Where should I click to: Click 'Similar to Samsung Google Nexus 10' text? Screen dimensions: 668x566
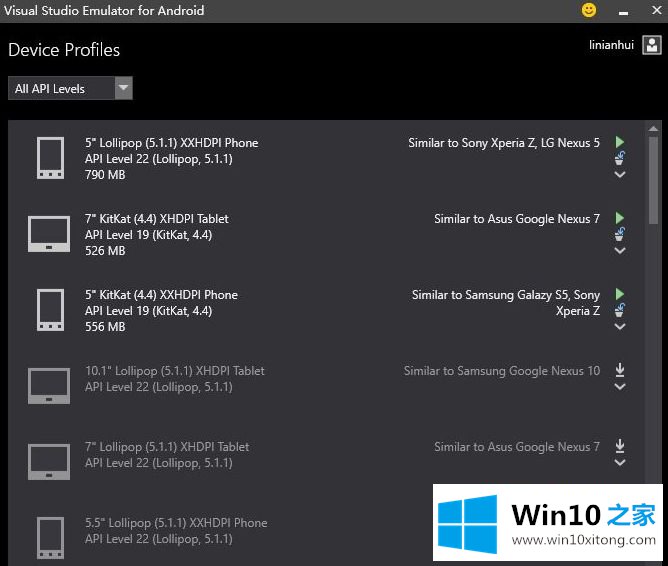tap(502, 371)
